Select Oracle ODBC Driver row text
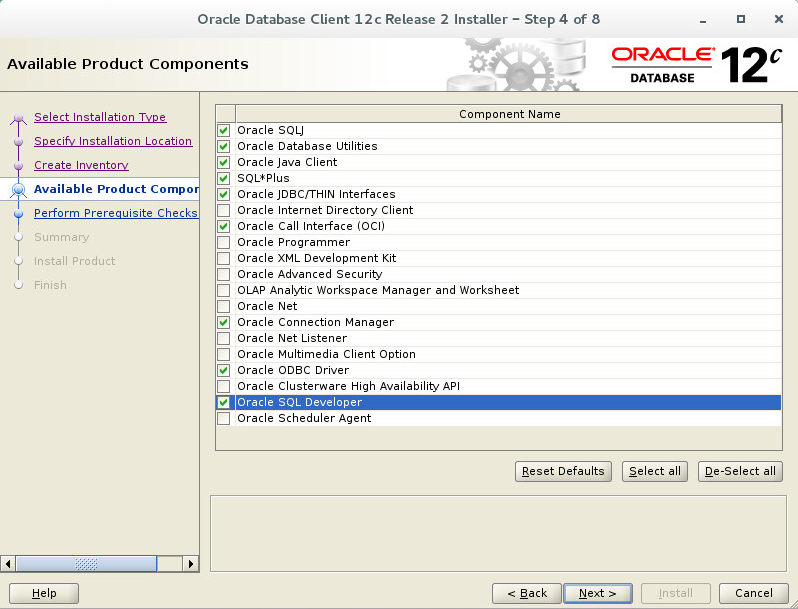 tap(293, 371)
